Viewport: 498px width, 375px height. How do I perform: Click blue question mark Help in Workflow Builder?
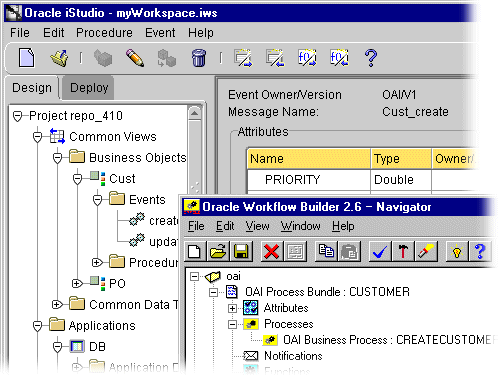point(480,251)
